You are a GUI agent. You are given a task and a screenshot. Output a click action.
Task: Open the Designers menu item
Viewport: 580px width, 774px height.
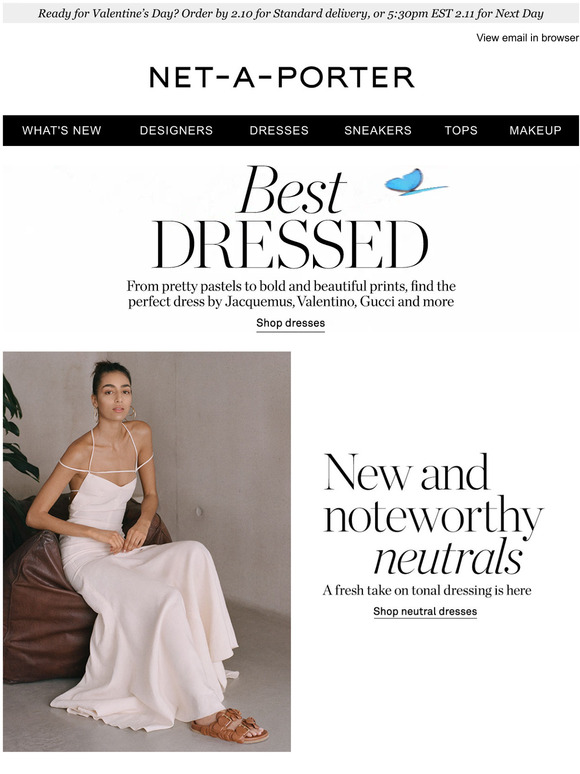(x=176, y=130)
